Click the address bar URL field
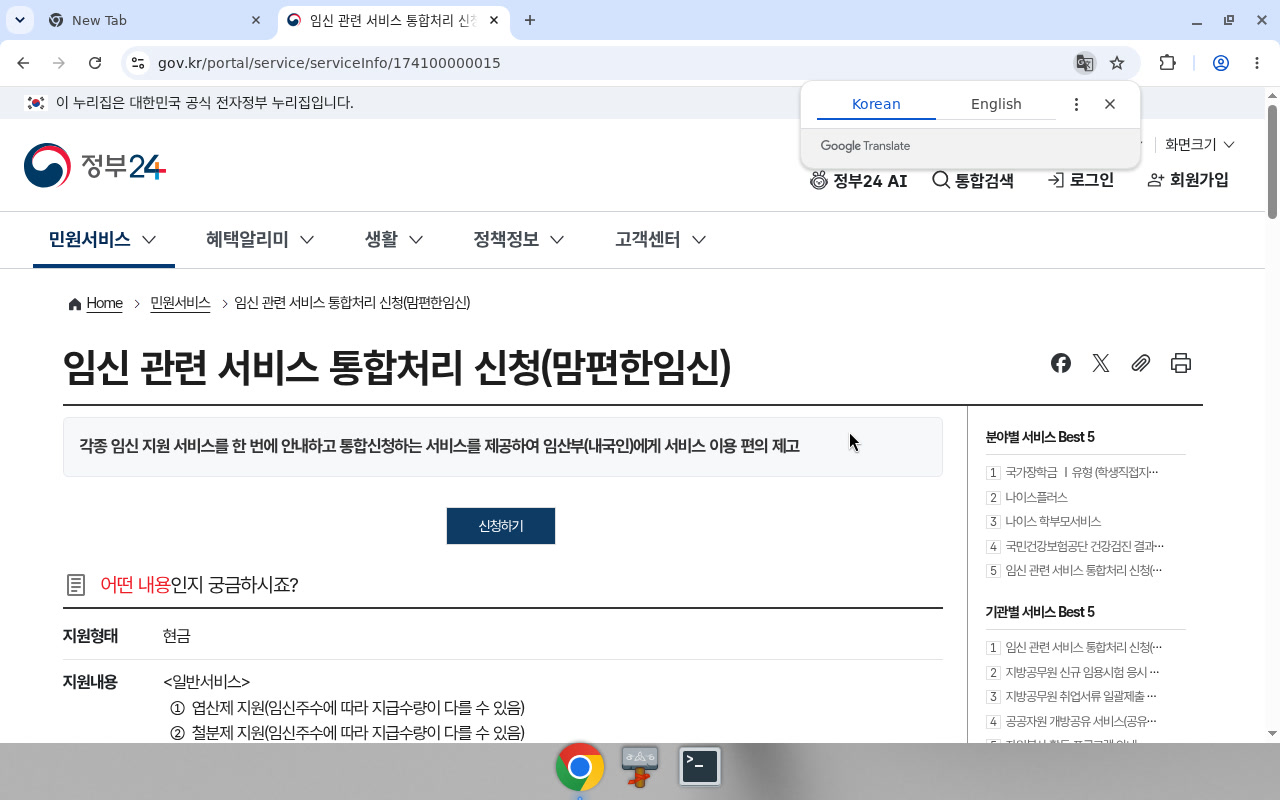The image size is (1280, 800). (x=600, y=63)
